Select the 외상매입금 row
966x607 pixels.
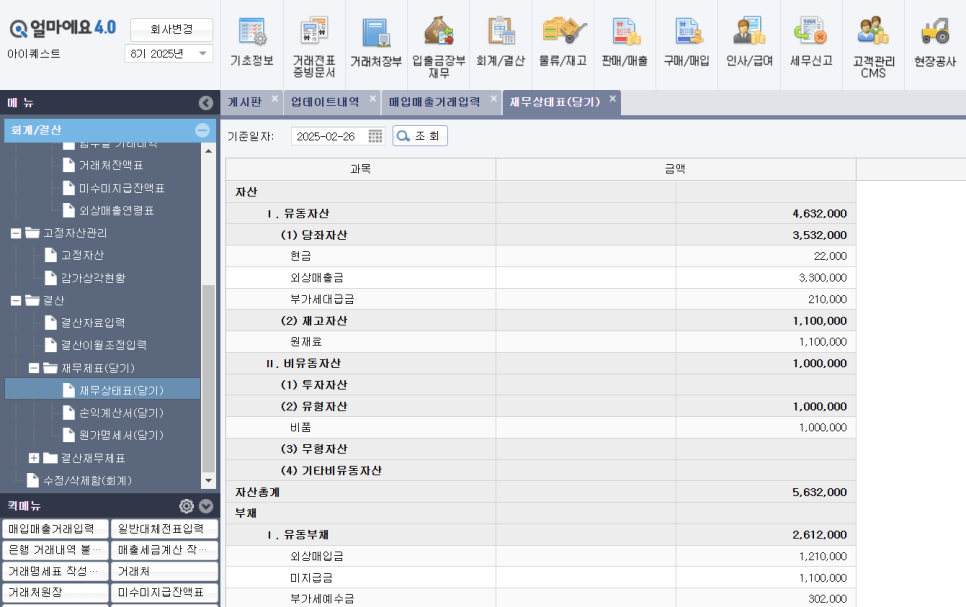click(x=541, y=556)
